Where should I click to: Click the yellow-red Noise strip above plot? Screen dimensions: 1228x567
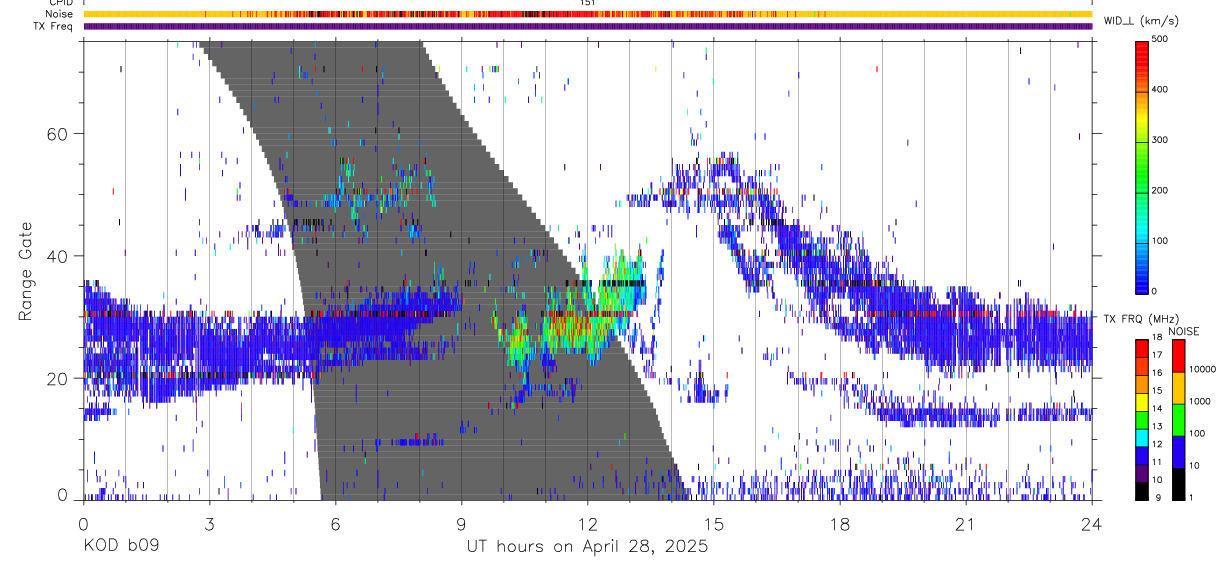(588, 14)
